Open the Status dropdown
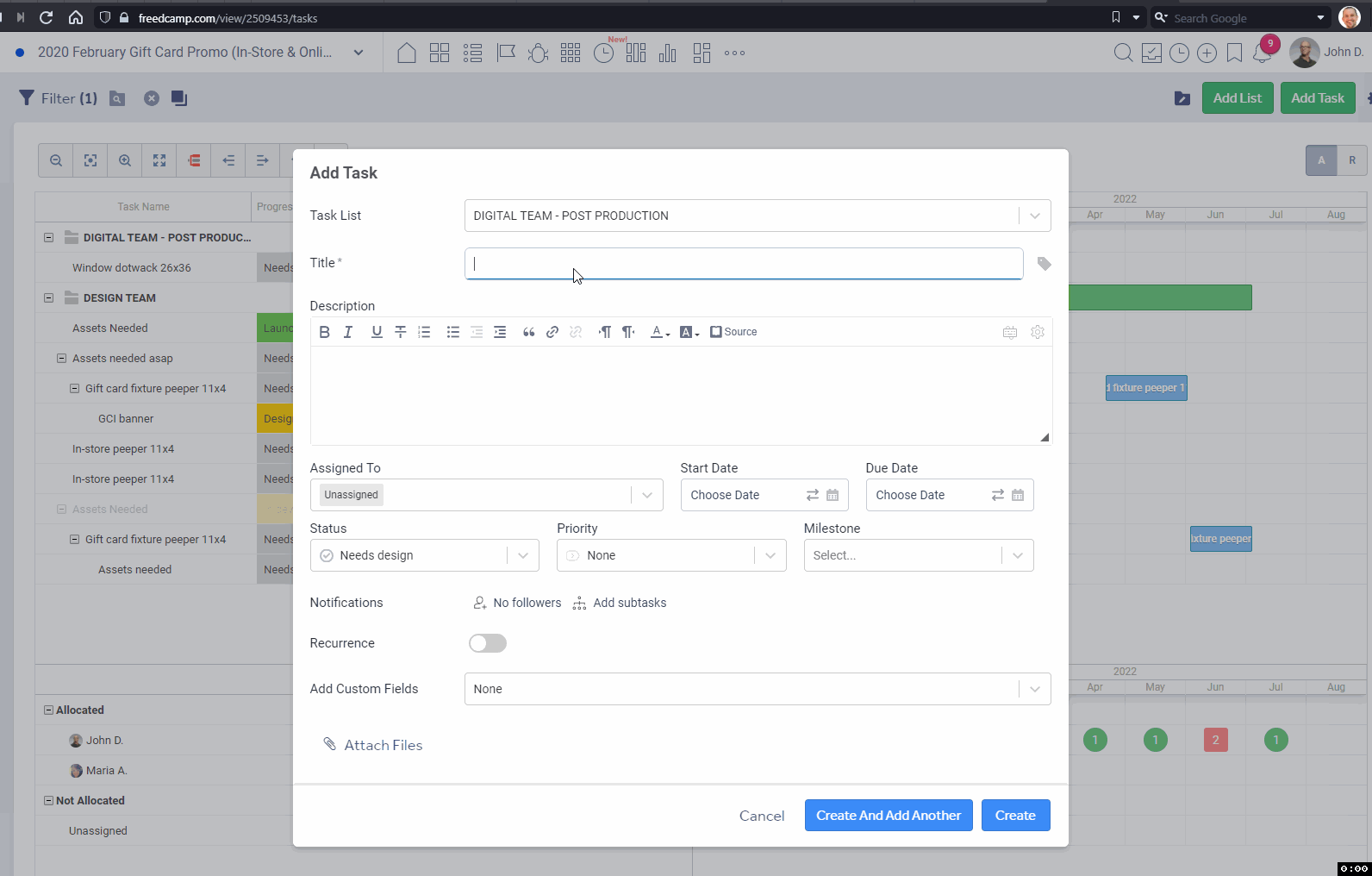Image resolution: width=1372 pixels, height=876 pixels. (523, 556)
